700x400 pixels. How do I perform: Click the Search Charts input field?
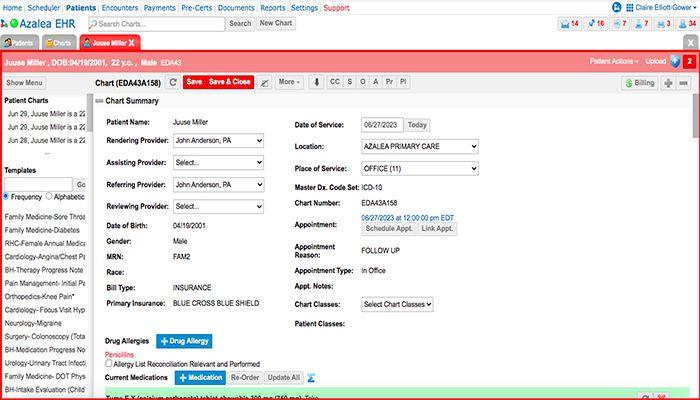[156, 24]
